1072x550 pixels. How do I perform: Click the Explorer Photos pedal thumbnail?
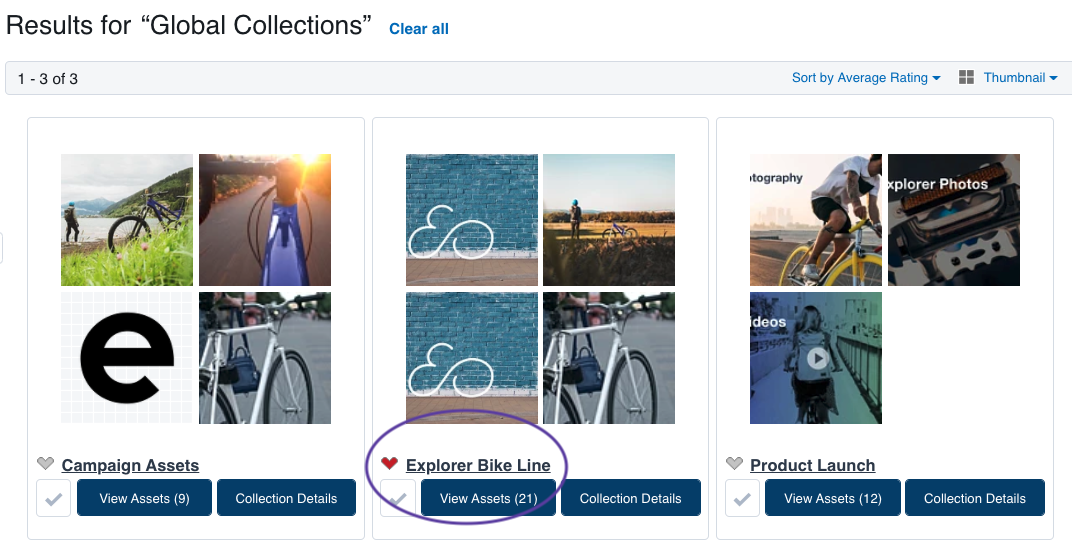[x=954, y=220]
